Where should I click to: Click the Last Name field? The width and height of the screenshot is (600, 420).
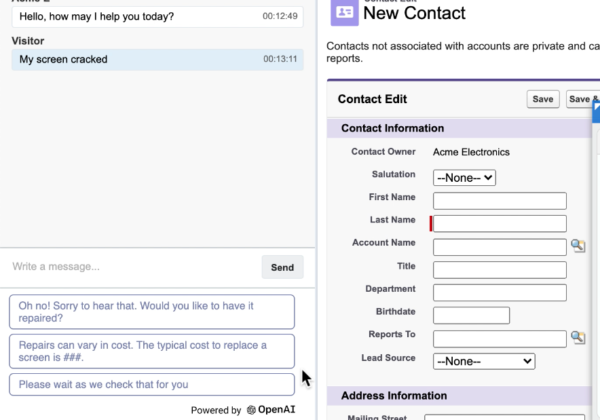click(500, 224)
